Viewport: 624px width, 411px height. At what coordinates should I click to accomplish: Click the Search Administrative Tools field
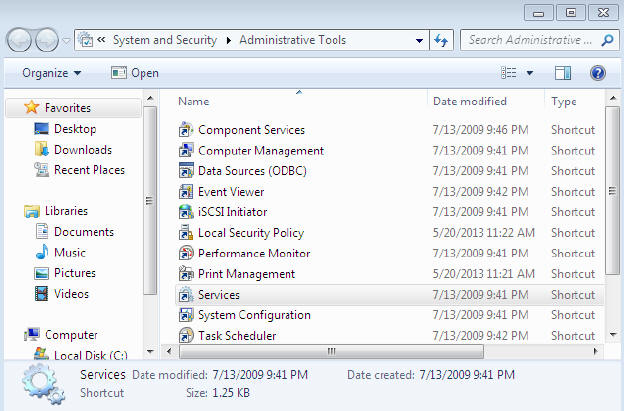tap(530, 41)
